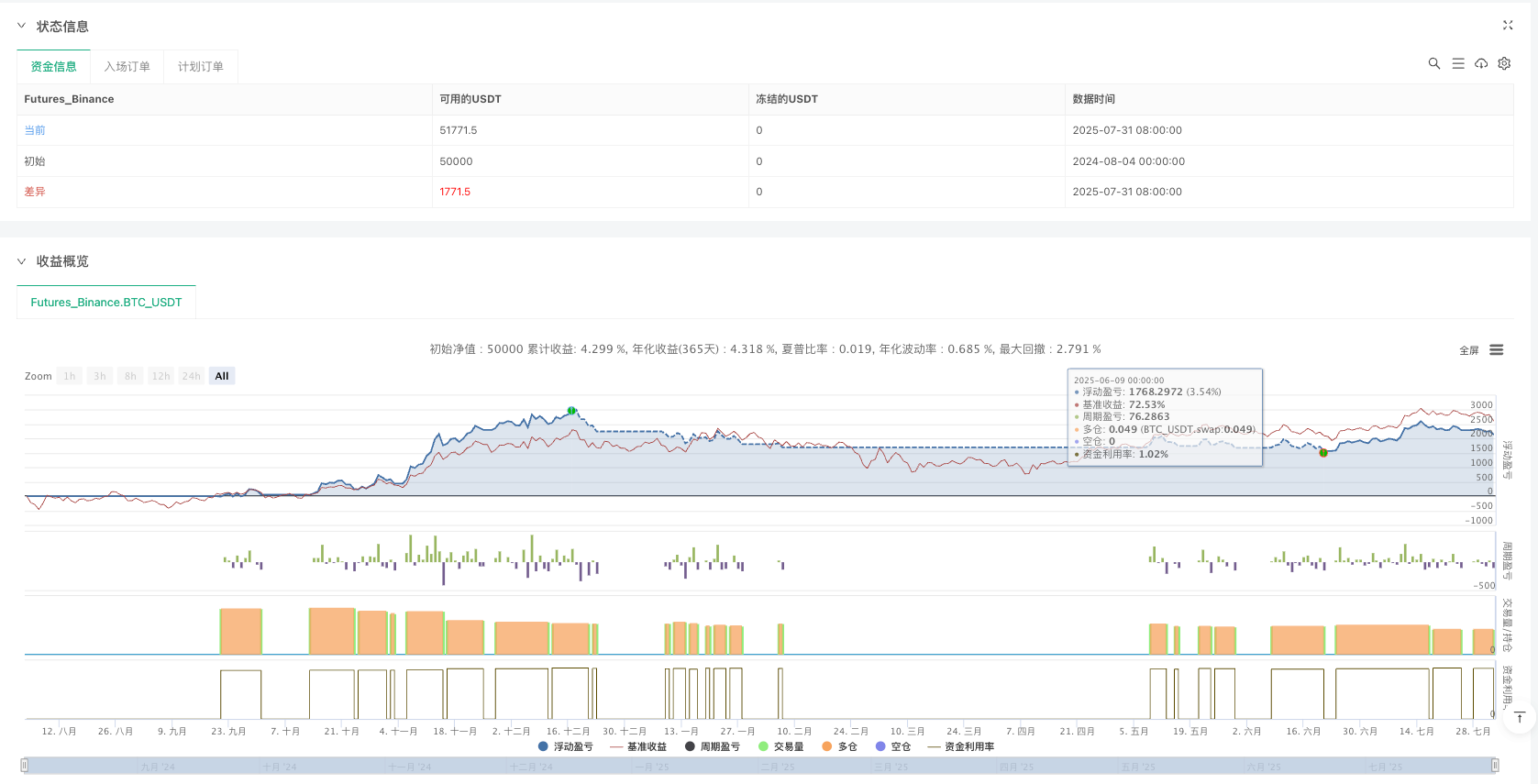Click the scroll-to-top arrow button
The height and width of the screenshot is (784, 1538).
click(x=1520, y=717)
